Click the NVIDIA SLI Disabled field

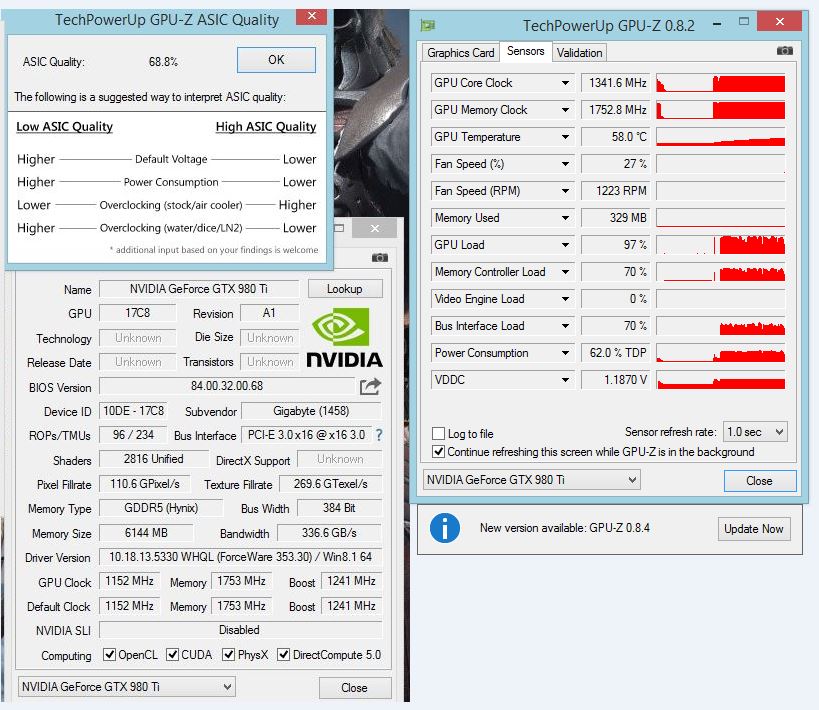pos(240,630)
